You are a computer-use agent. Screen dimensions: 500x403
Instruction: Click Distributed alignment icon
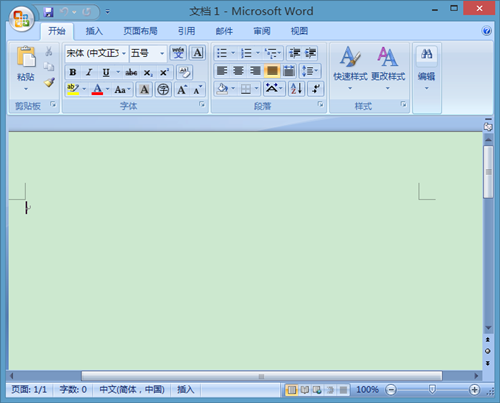coord(289,71)
